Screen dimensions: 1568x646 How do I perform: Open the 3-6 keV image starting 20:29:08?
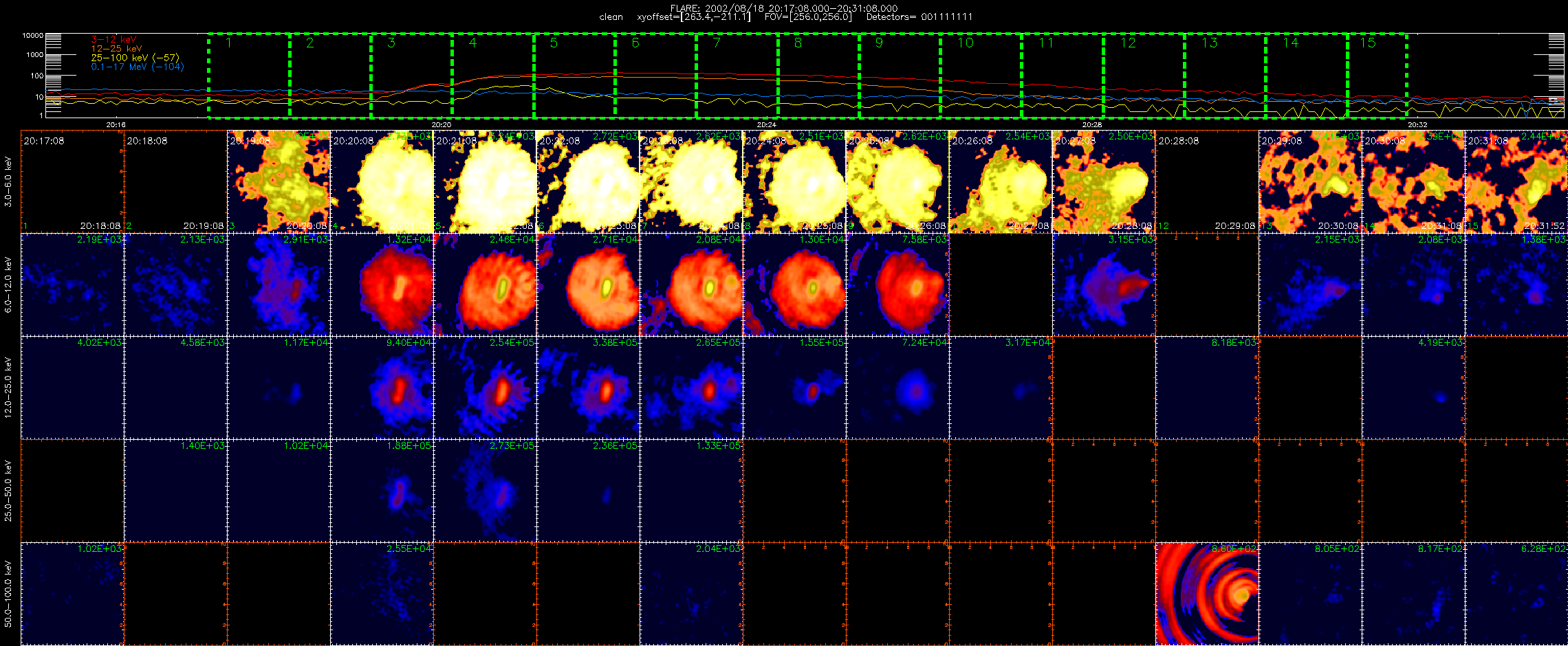coord(1310,181)
